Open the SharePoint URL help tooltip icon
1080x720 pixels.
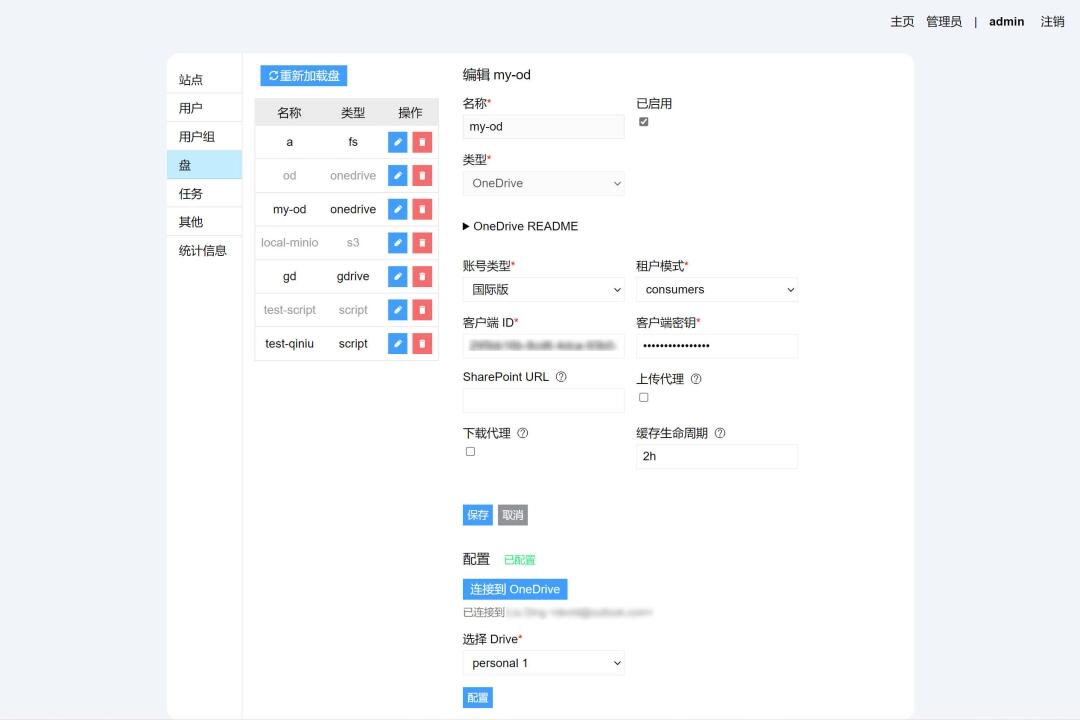click(x=562, y=377)
